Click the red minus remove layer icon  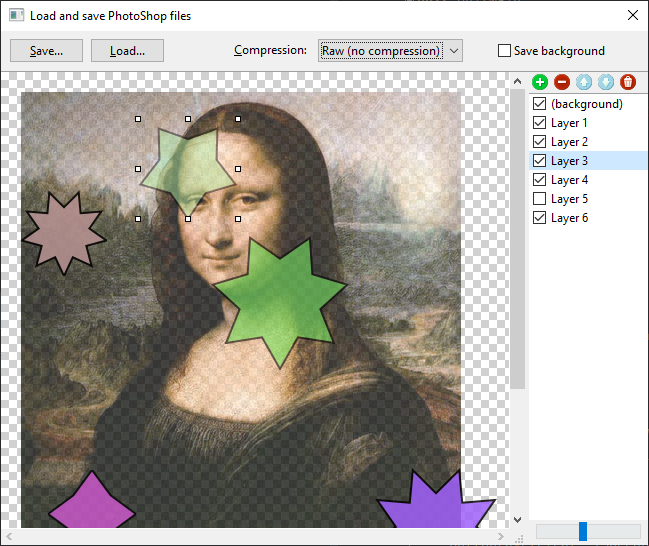click(x=562, y=82)
